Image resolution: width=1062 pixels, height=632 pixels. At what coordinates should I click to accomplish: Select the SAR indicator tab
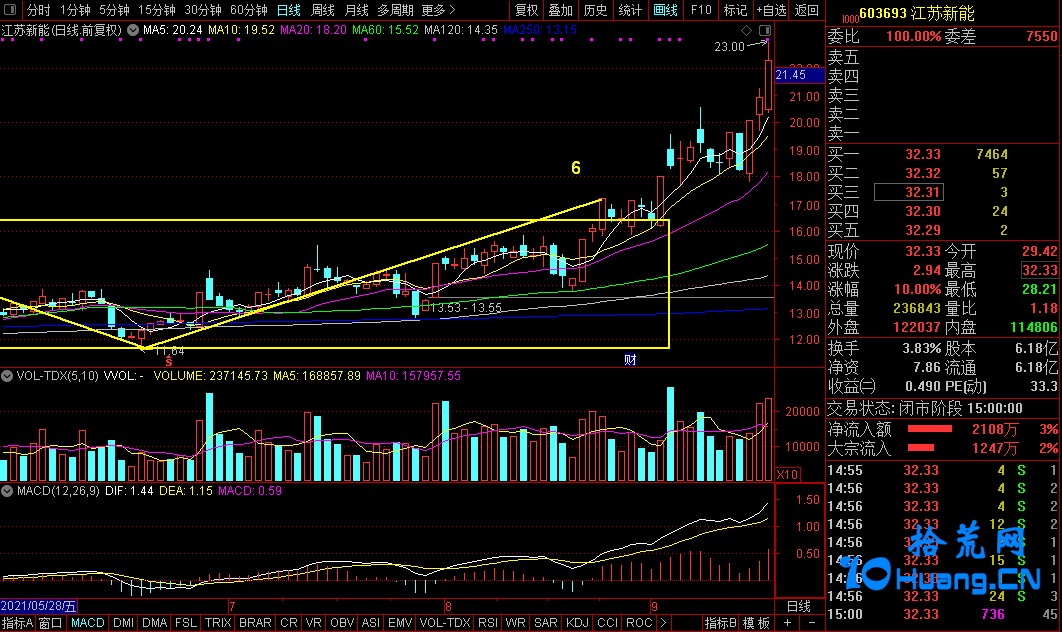point(545,623)
